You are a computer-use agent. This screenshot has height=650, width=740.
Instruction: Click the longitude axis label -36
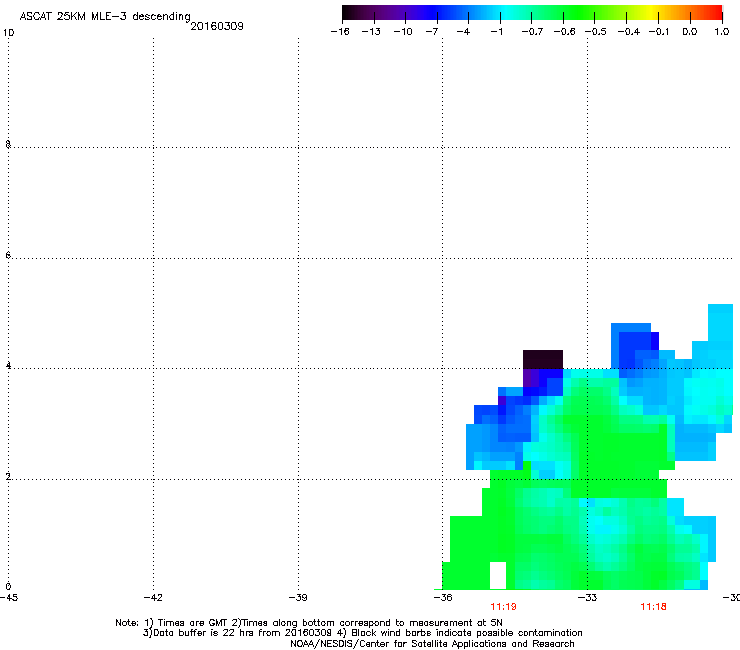click(443, 598)
